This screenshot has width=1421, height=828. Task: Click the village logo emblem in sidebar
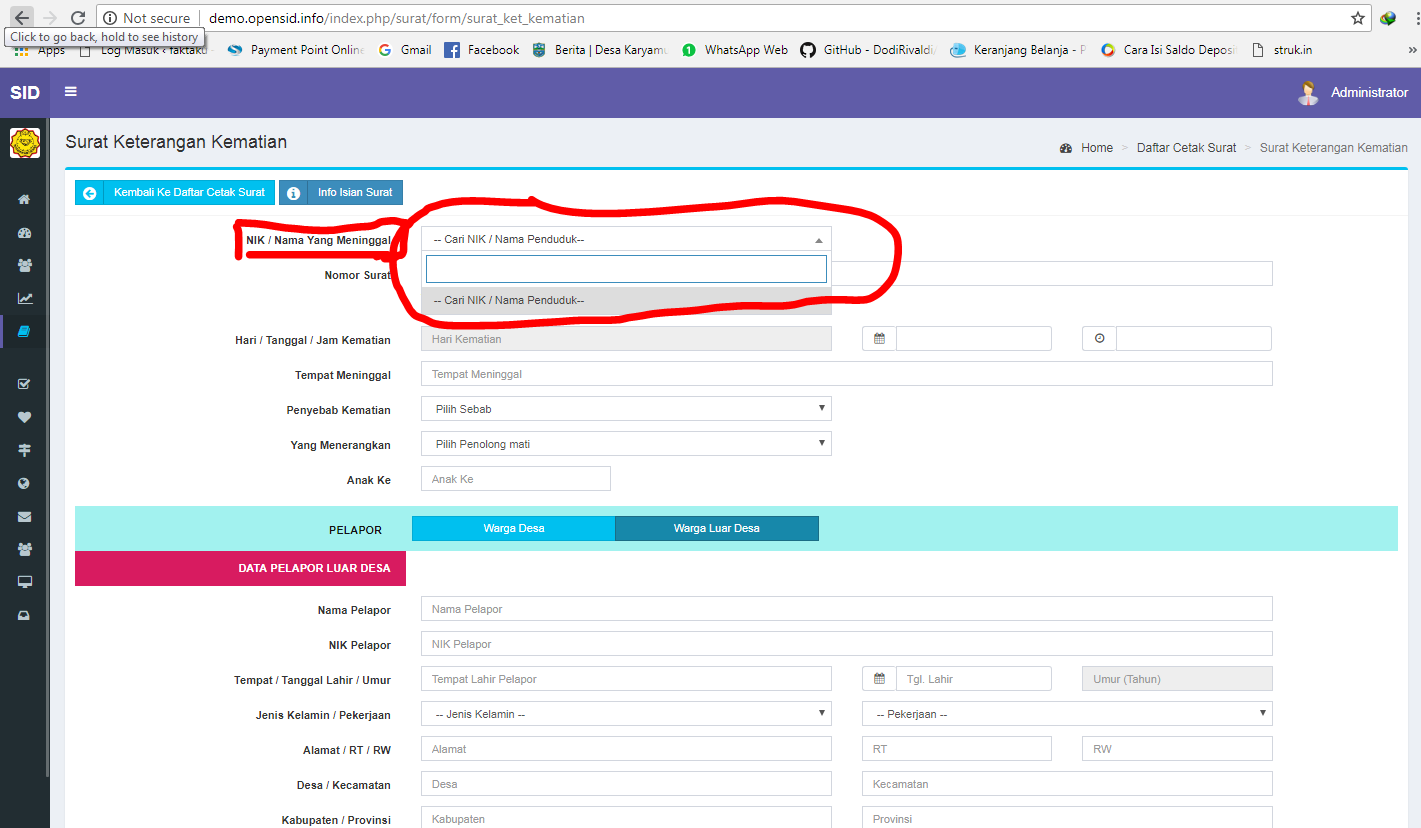(x=24, y=143)
